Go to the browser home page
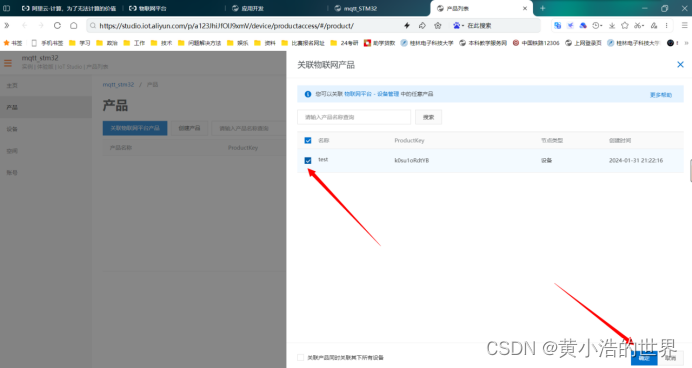The height and width of the screenshot is (368, 692). click(74, 26)
